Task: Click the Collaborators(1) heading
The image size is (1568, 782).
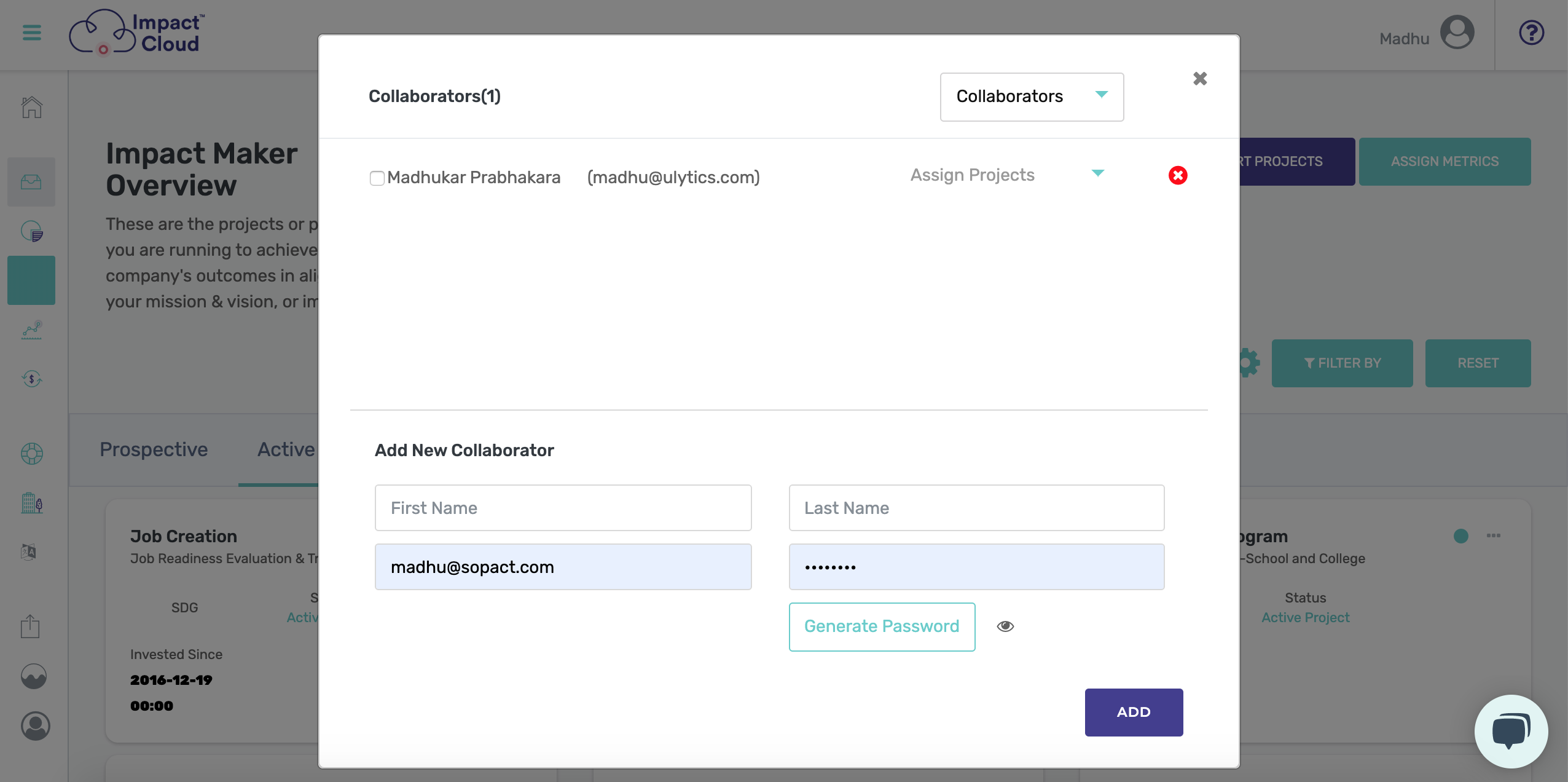Action: click(435, 97)
